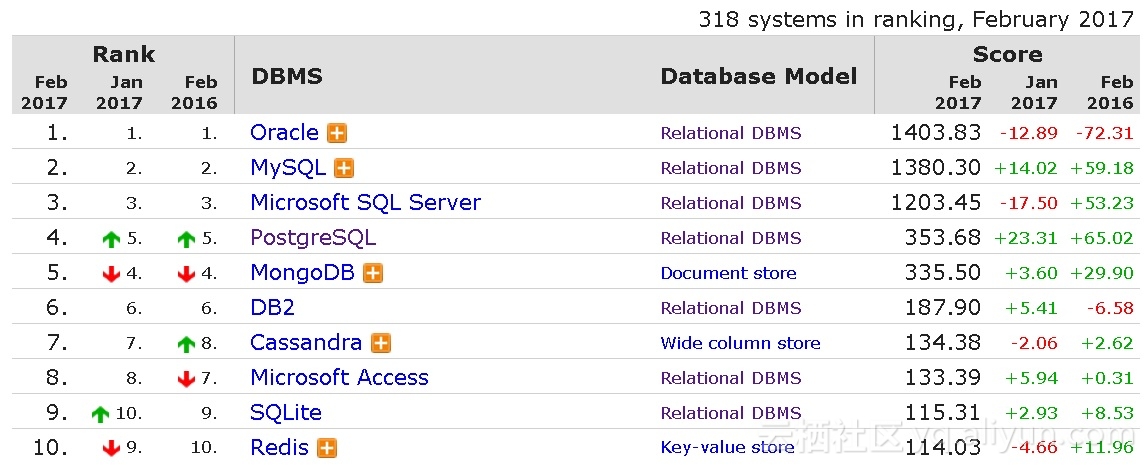Click Relational DBMS link in MySQL row
Image resolution: width=1147 pixels, height=465 pixels.
731,168
